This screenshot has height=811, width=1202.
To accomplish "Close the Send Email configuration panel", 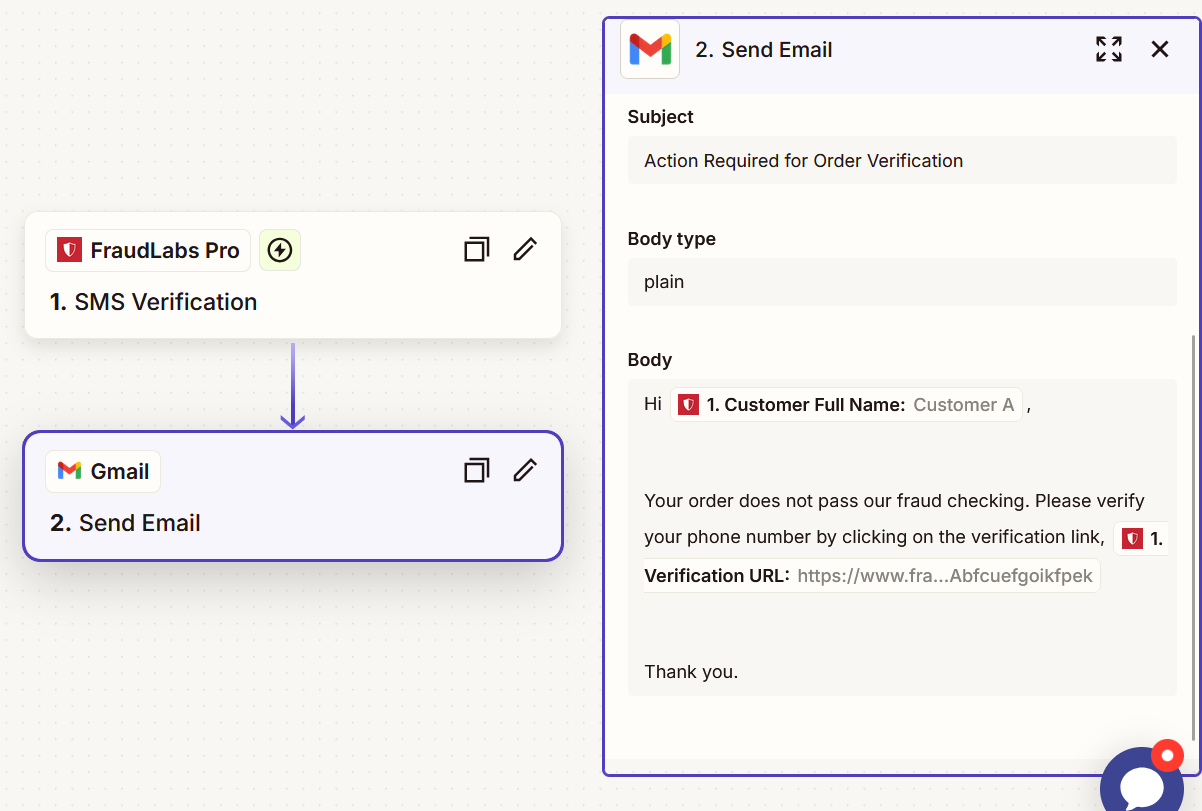I will 1159,48.
